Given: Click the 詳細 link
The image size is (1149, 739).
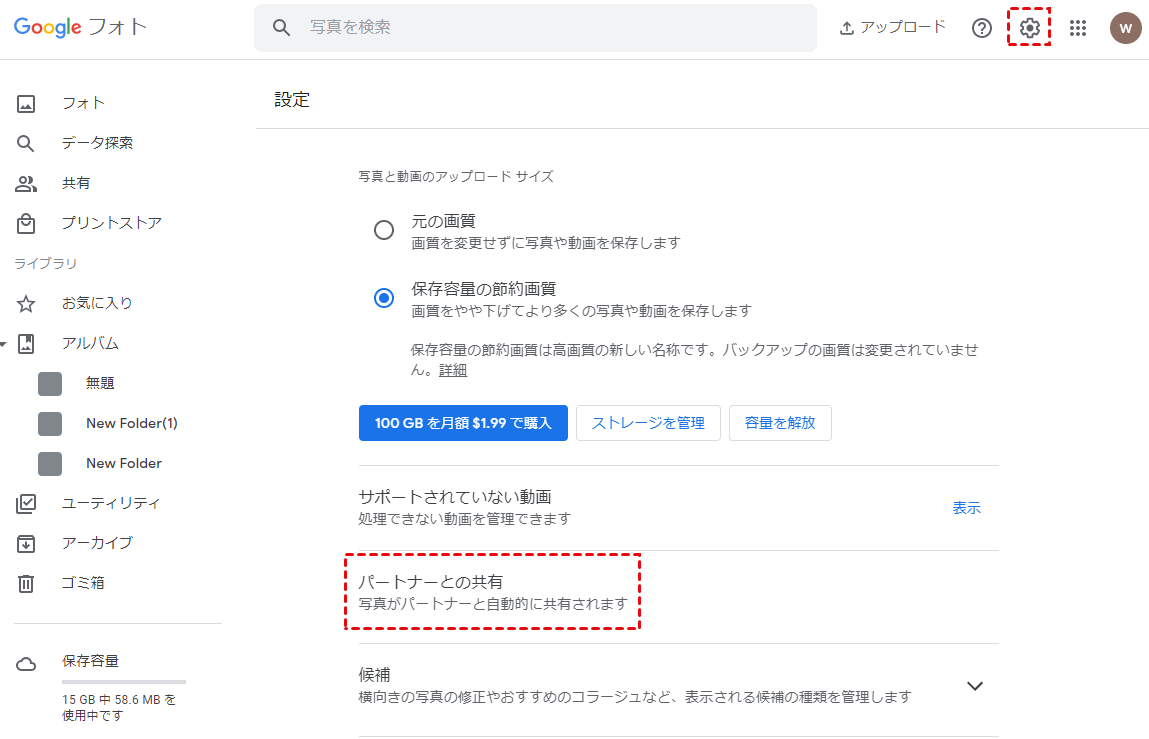Looking at the screenshot, I should pos(453,370).
